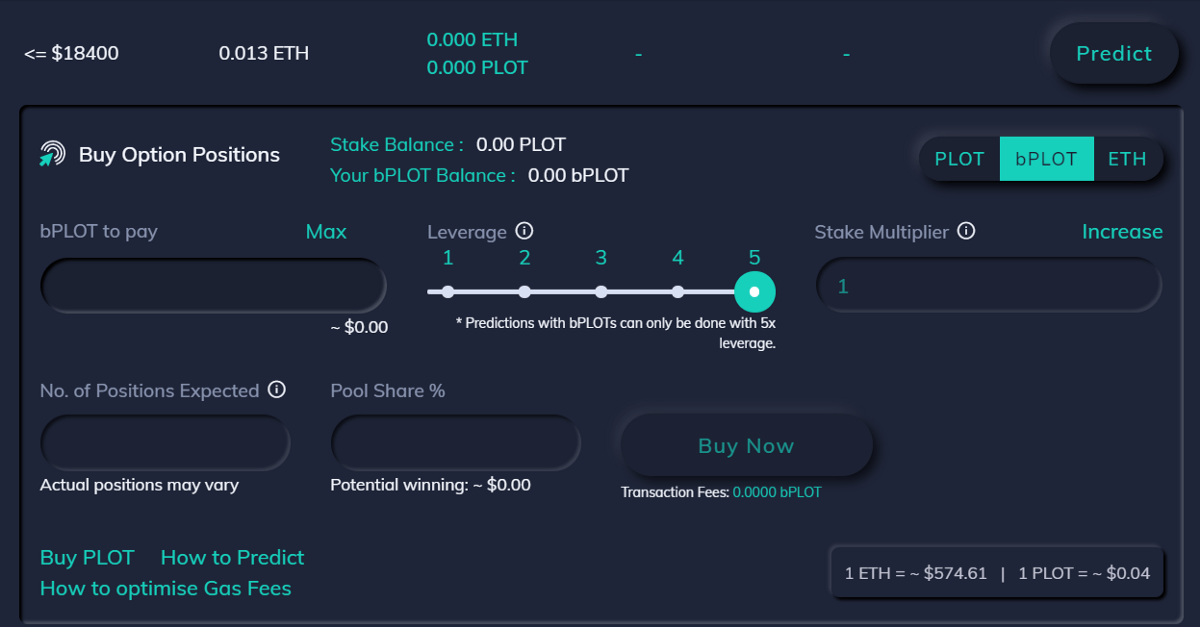Viewport: 1200px width, 627px height.
Task: Click the Buy Now button
Action: point(746,446)
